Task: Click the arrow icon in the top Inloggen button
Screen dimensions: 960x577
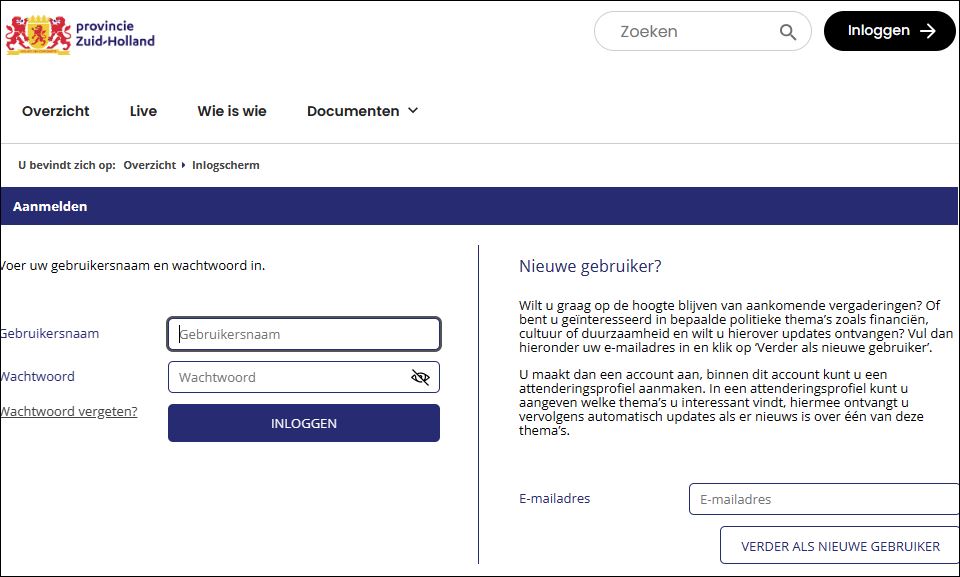Action: [x=928, y=31]
